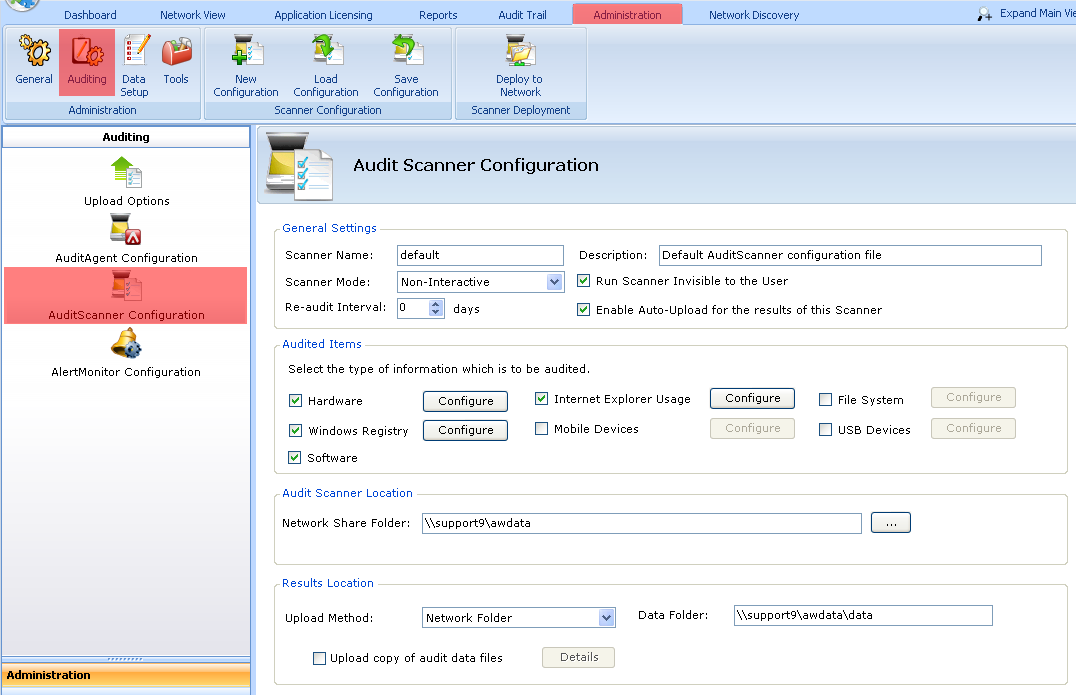The height and width of the screenshot is (695, 1076).
Task: Click the Load Configuration icon
Action: (x=325, y=66)
